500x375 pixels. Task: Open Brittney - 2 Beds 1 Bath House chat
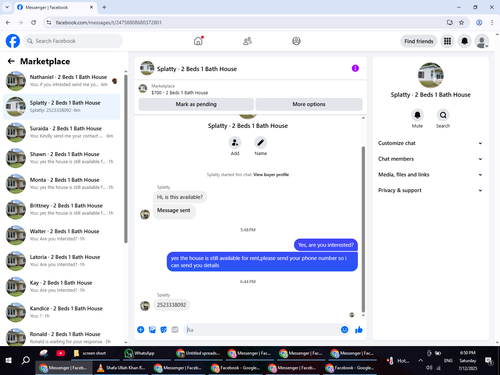coord(62,209)
